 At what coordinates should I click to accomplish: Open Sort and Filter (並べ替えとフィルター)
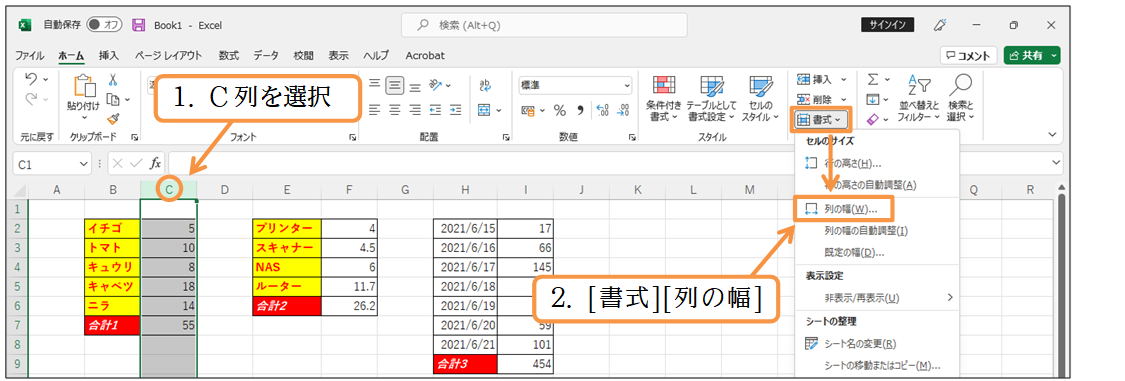[x=919, y=99]
